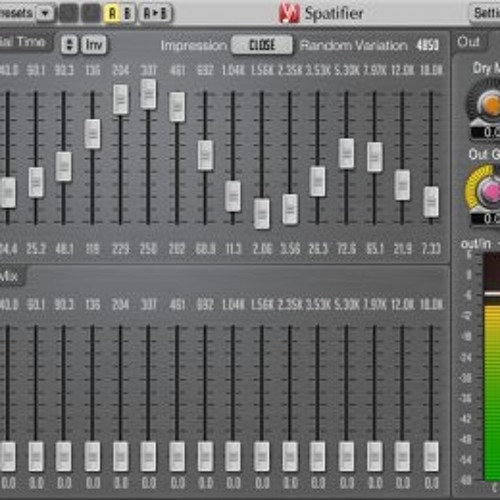
Task: Click Mix slider handle for 3.53K band
Action: point(317,456)
